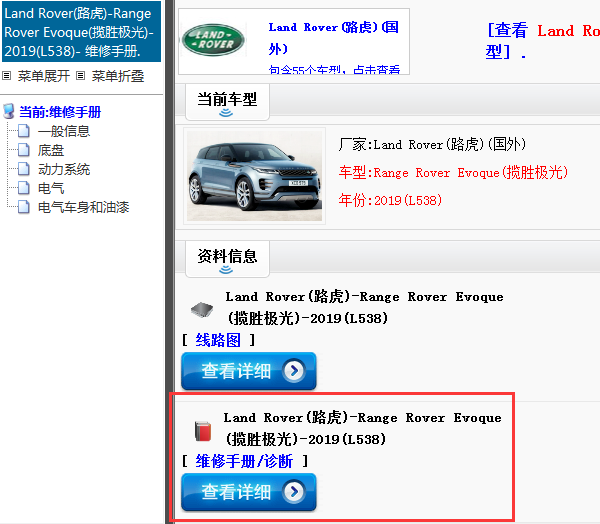600x524 pixels.
Task: Click 车型:Range Rover Evoque(揽胜极光) text
Action: tap(453, 173)
